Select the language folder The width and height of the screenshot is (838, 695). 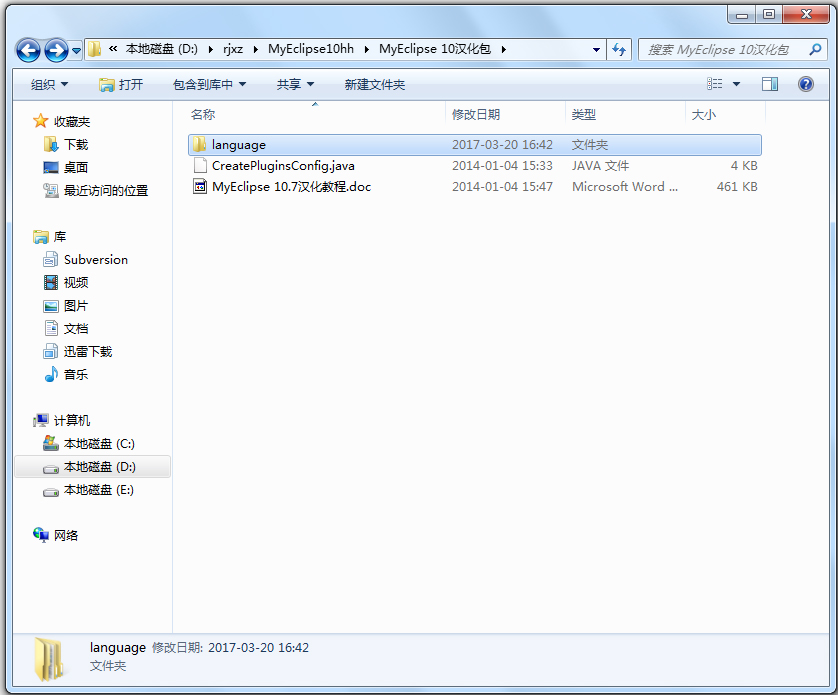[x=475, y=145]
